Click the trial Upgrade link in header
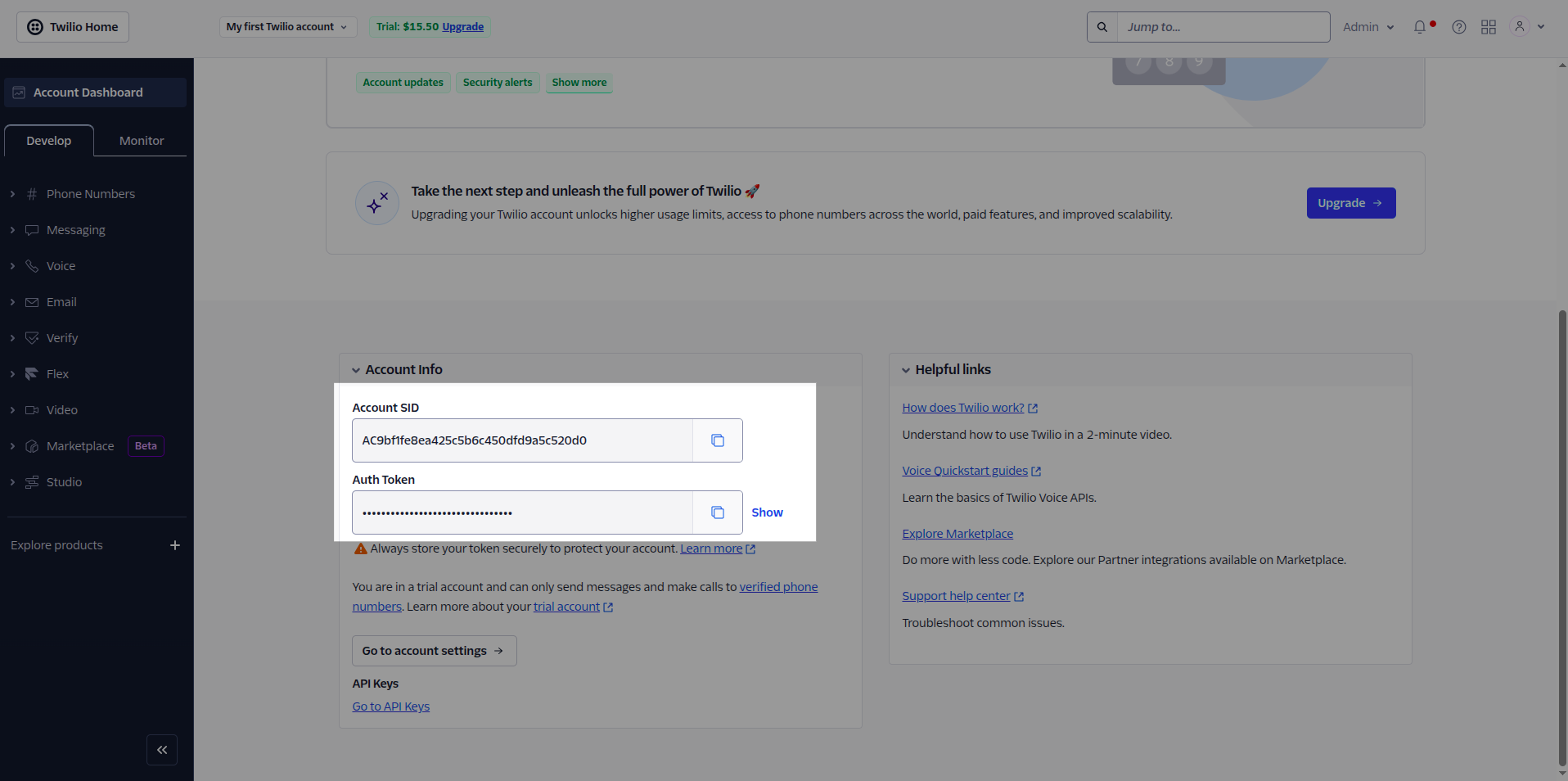Image resolution: width=1568 pixels, height=781 pixels. 462,27
